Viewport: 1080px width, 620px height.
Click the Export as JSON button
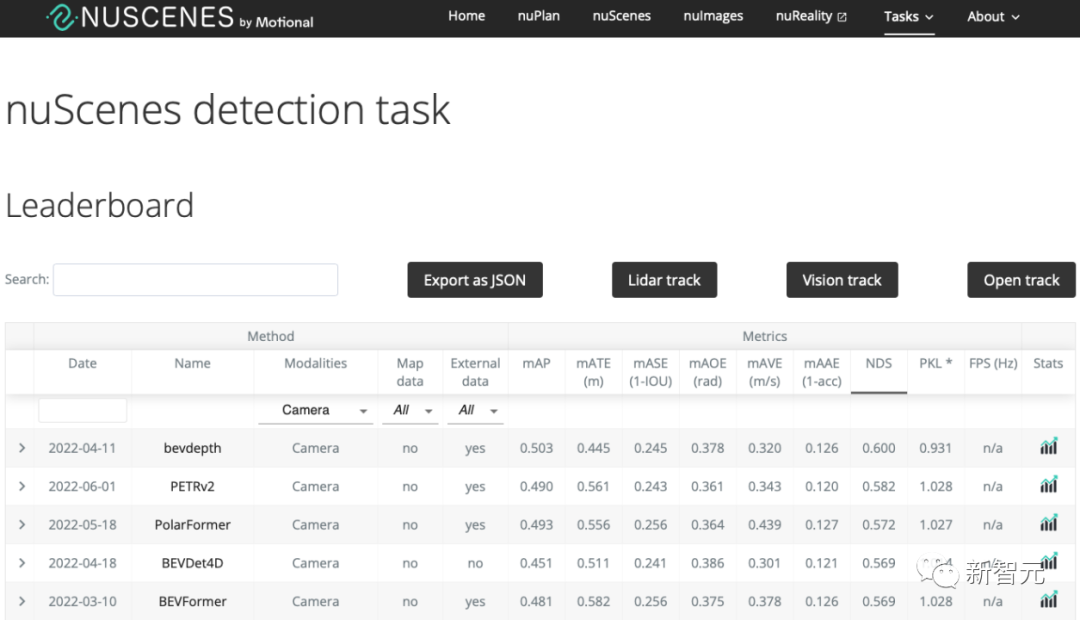pos(474,280)
